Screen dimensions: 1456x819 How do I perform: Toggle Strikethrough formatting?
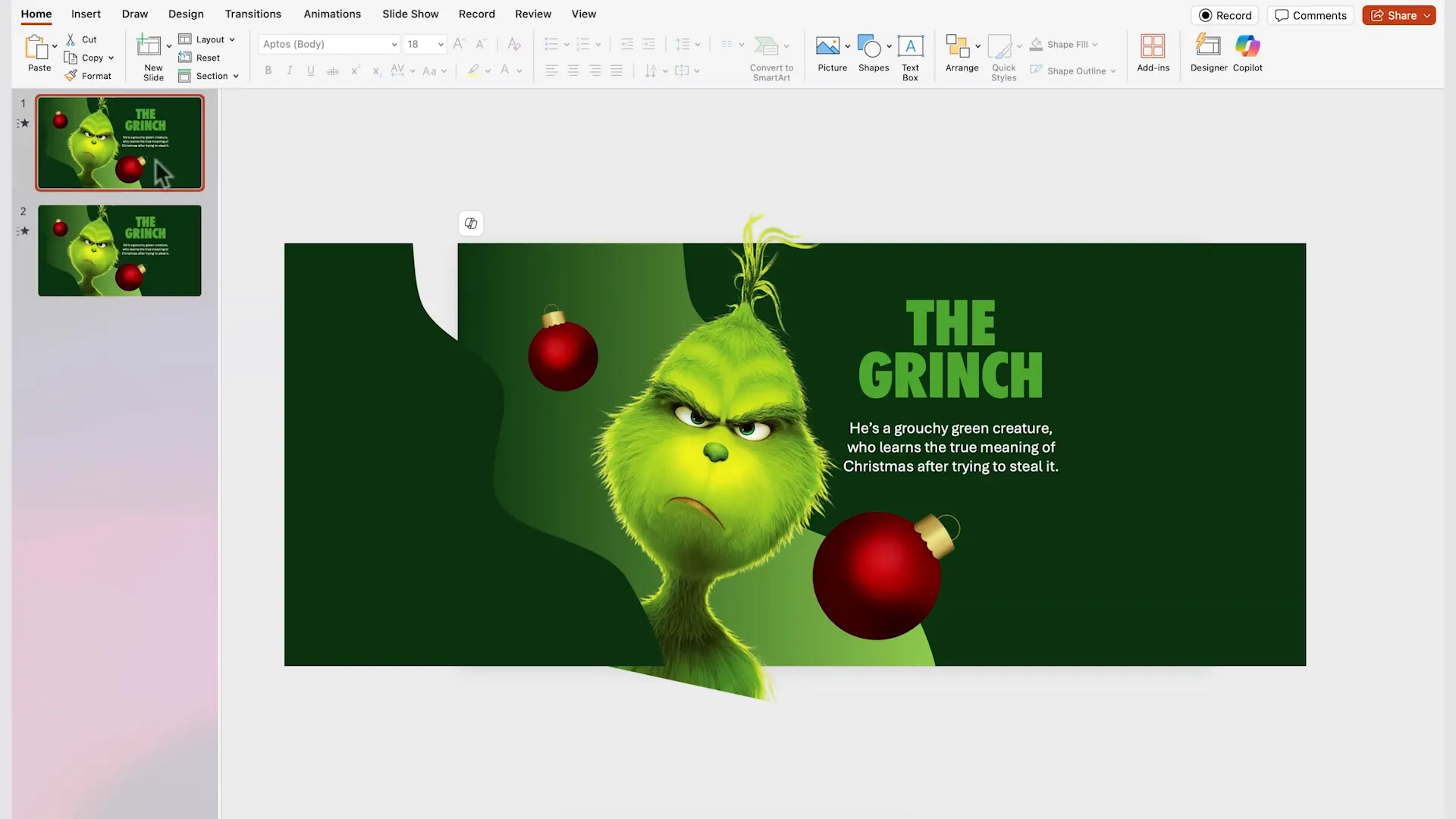(332, 71)
